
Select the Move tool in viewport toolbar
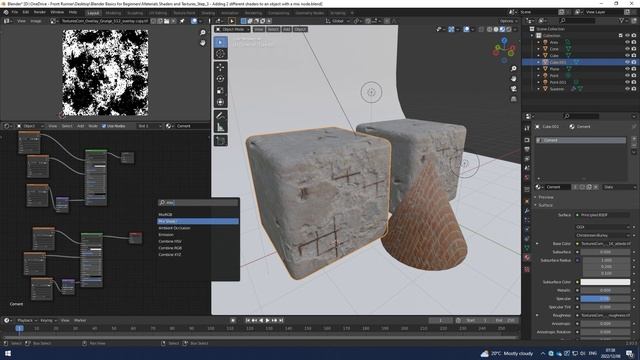tap(220, 67)
